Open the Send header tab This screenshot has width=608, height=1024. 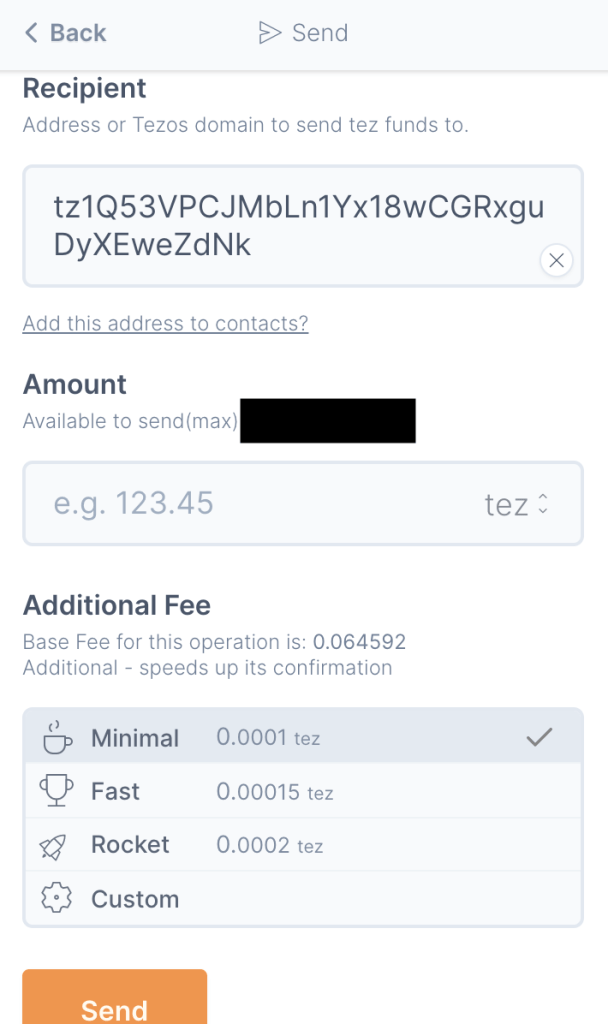[x=304, y=33]
